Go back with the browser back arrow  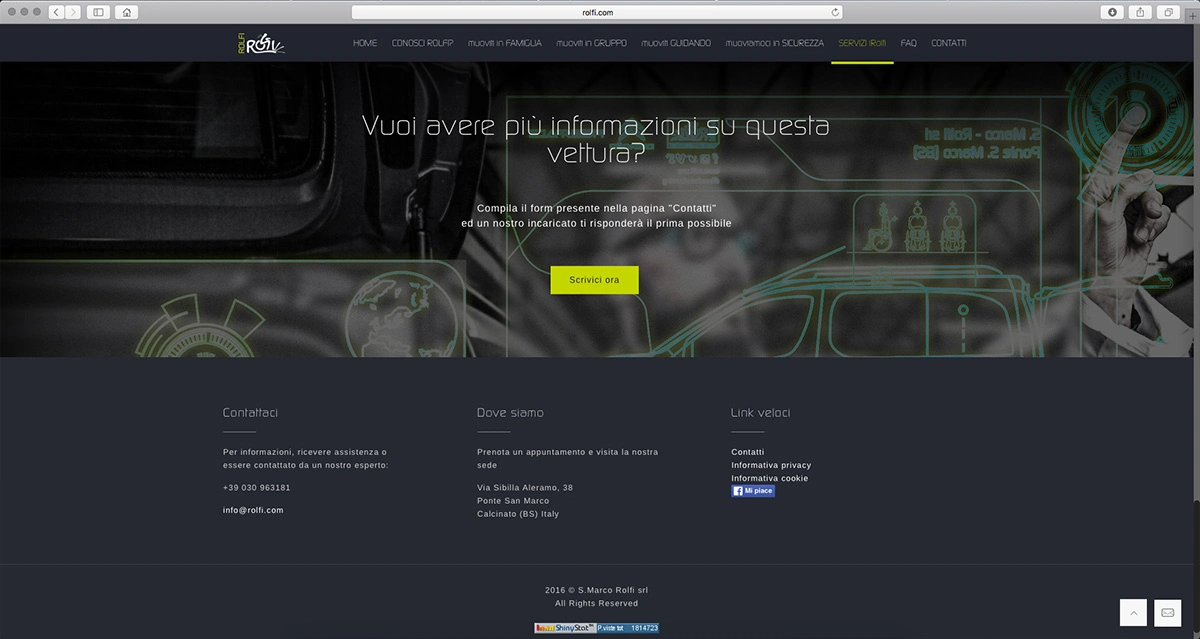(x=55, y=12)
